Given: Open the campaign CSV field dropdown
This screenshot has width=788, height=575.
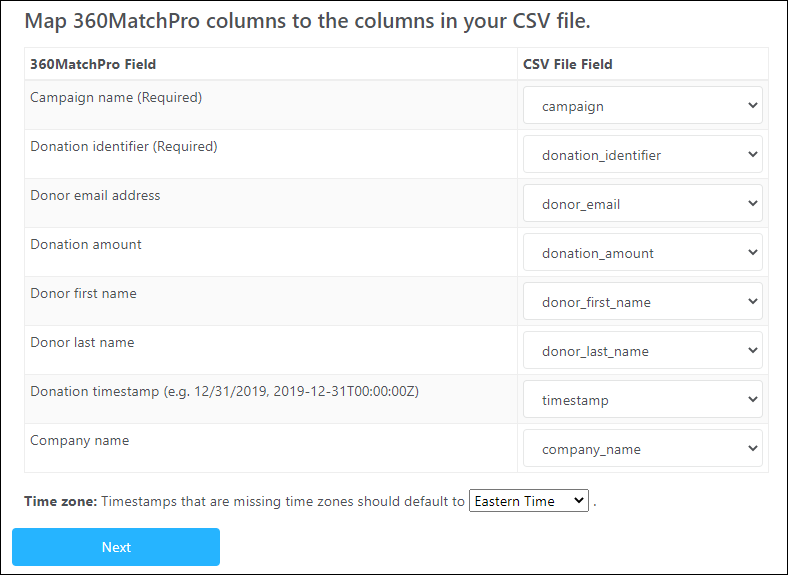Looking at the screenshot, I should [642, 105].
